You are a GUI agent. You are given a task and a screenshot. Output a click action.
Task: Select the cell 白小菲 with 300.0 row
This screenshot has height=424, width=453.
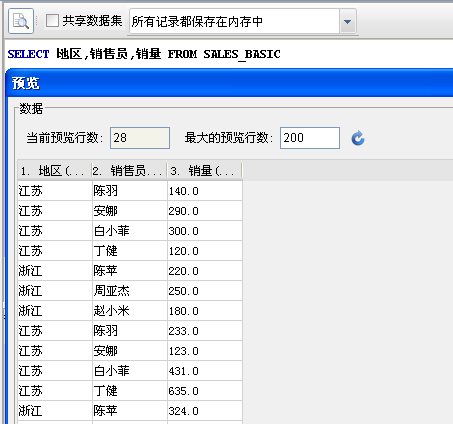point(130,231)
